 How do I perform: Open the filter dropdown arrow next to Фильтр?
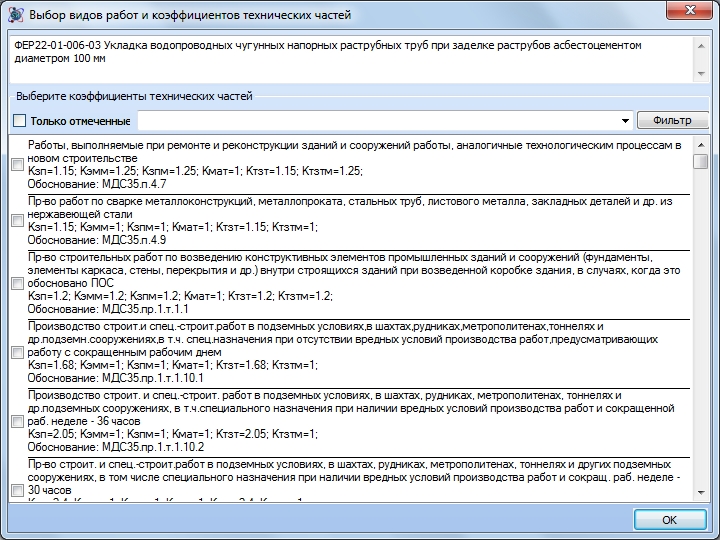click(x=626, y=121)
